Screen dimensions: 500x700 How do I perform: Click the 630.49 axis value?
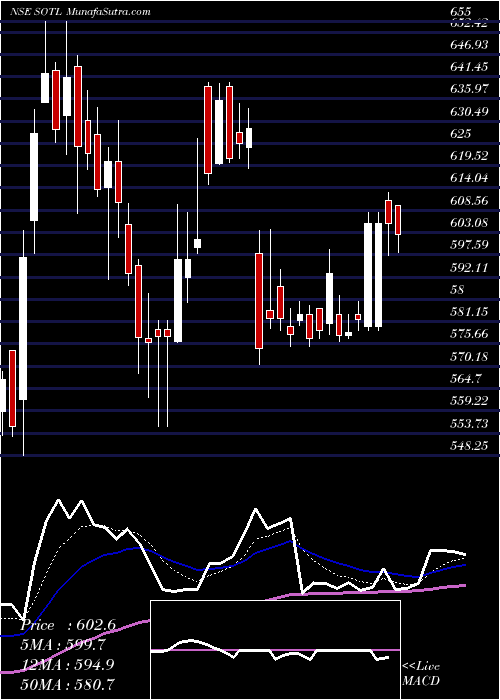[469, 111]
